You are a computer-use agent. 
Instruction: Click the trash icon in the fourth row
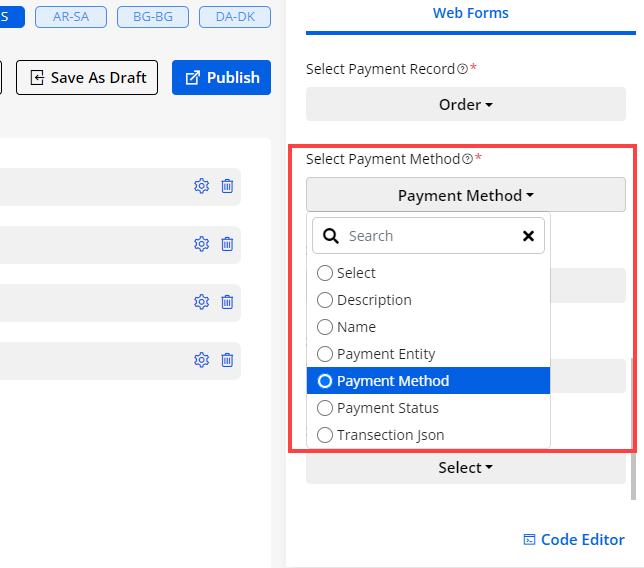tap(227, 360)
